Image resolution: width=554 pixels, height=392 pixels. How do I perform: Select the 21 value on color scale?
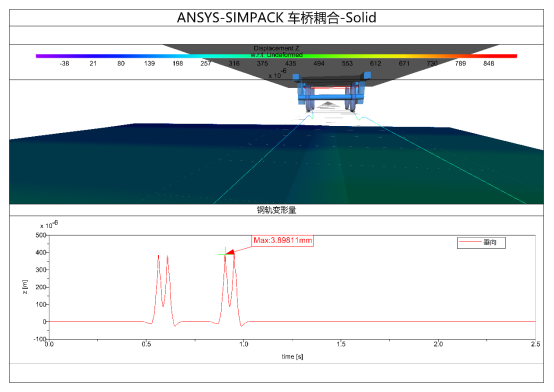click(93, 64)
